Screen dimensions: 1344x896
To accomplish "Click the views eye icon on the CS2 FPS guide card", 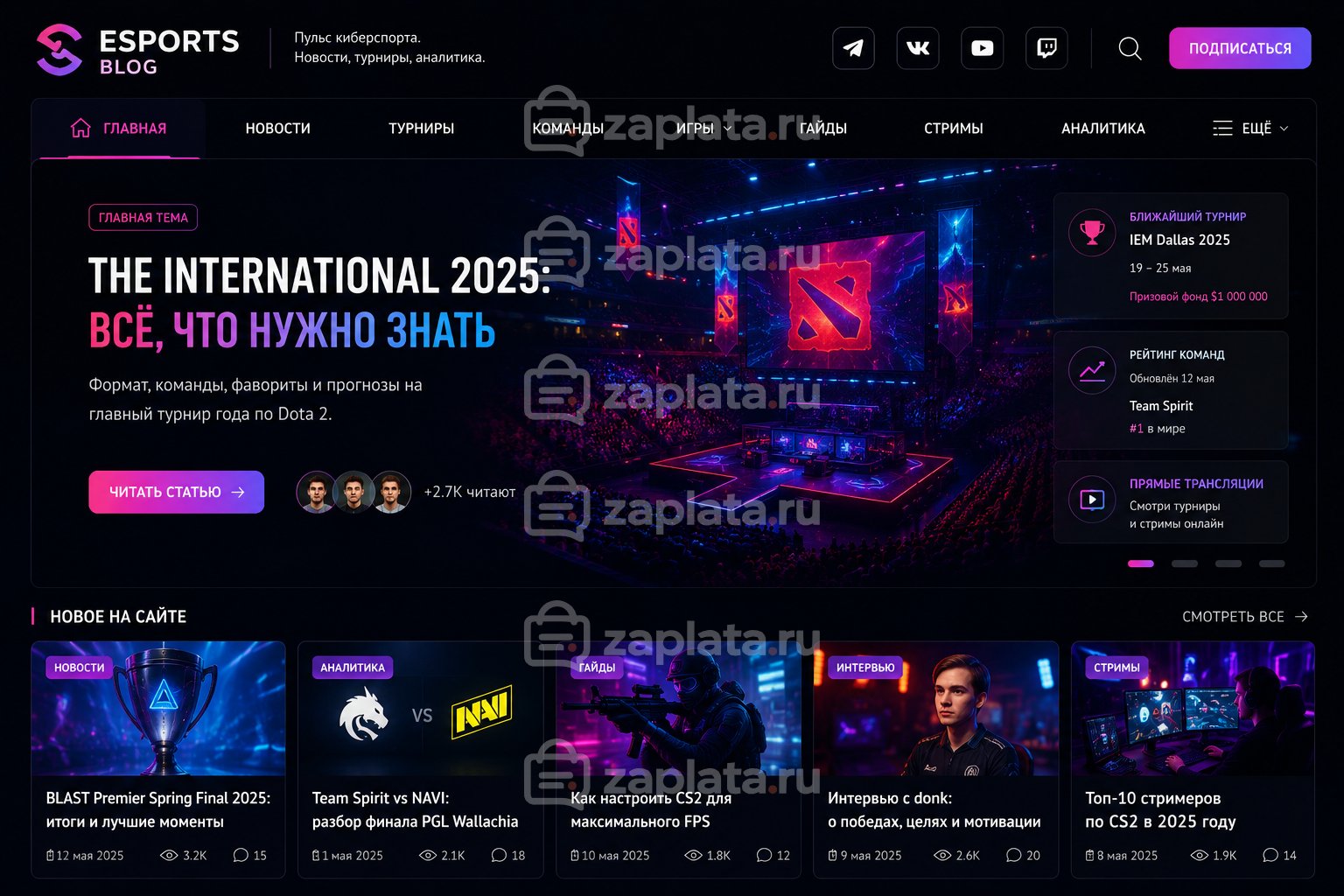I will [x=693, y=855].
